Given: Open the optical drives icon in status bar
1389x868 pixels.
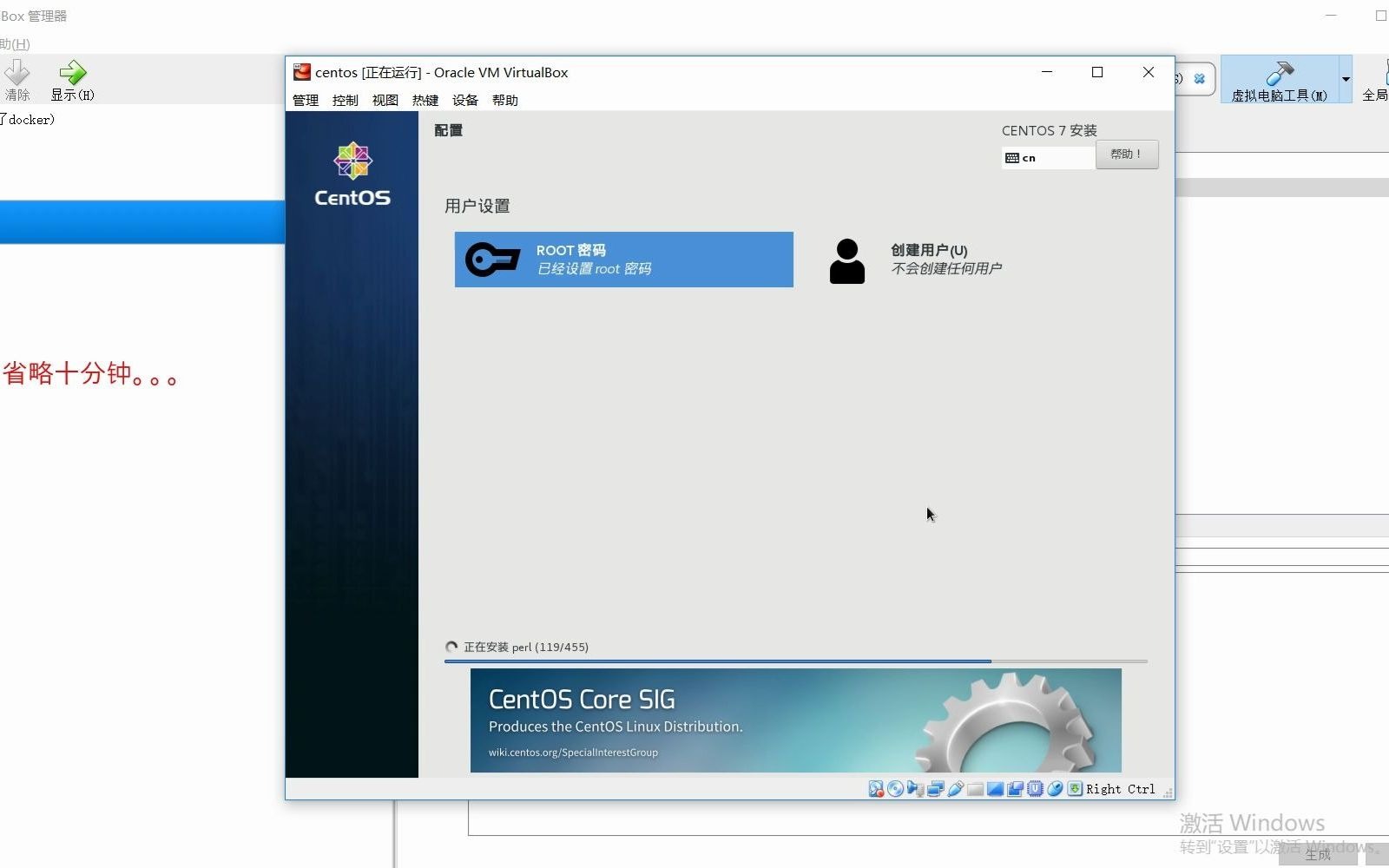Looking at the screenshot, I should point(895,788).
